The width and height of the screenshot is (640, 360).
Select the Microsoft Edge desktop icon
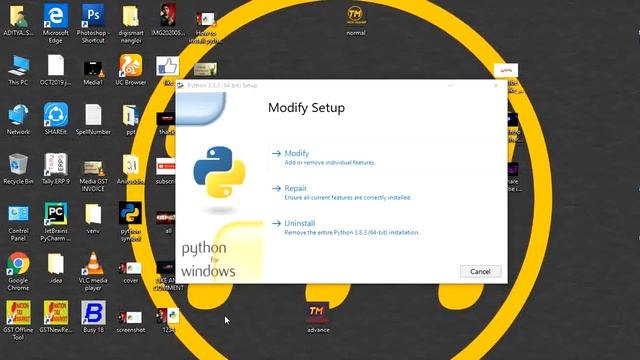click(56, 24)
